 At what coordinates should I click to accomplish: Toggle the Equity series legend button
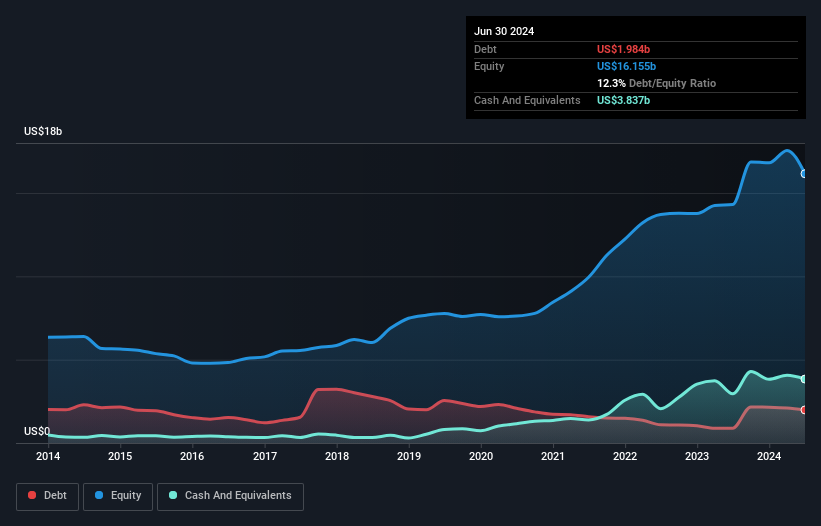[x=118, y=496]
